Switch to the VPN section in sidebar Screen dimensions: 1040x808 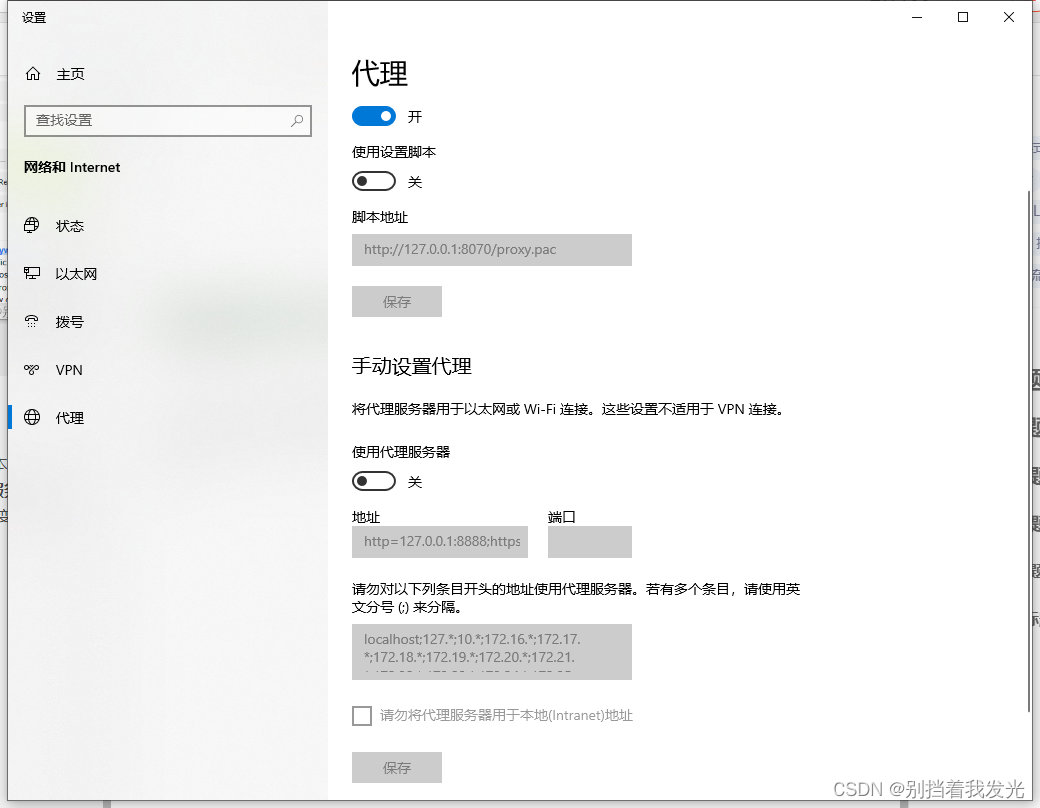pyautogui.click(x=67, y=369)
